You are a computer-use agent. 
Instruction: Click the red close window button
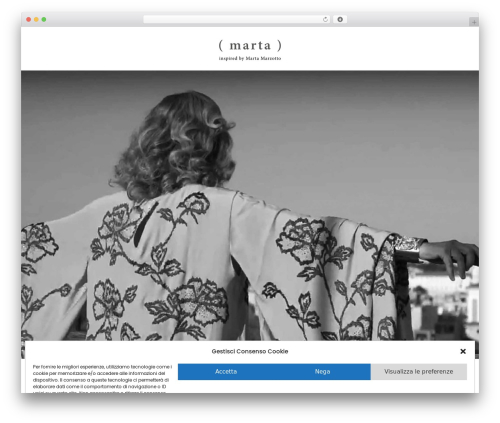[29, 20]
